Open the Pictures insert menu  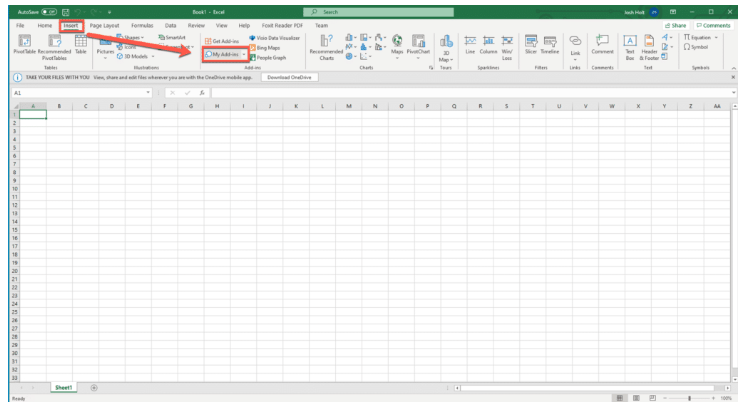[105, 47]
